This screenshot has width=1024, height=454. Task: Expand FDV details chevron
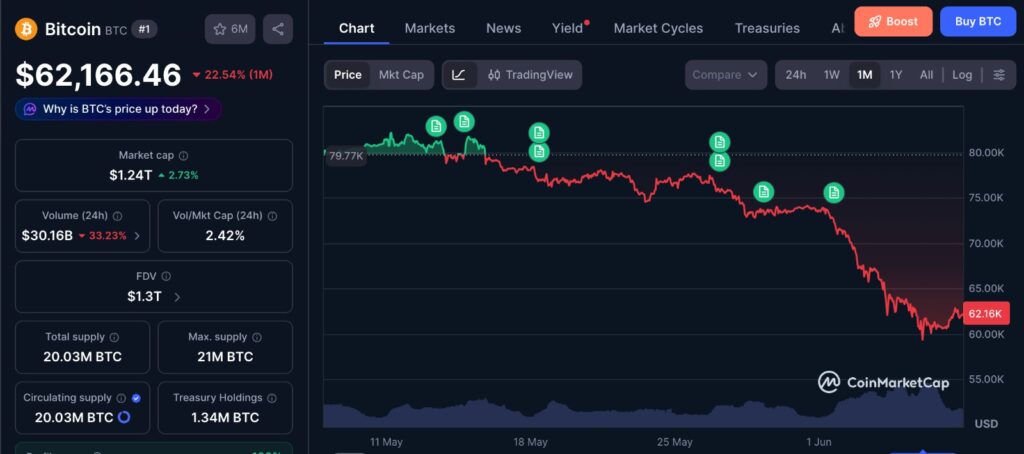[178, 297]
